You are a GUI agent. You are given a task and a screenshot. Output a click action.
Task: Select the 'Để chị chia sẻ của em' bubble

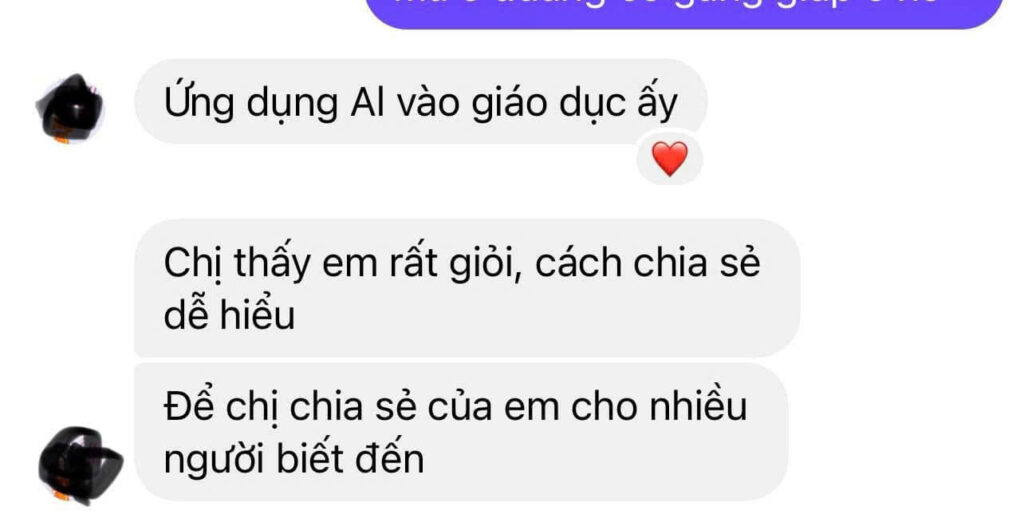coord(461,432)
